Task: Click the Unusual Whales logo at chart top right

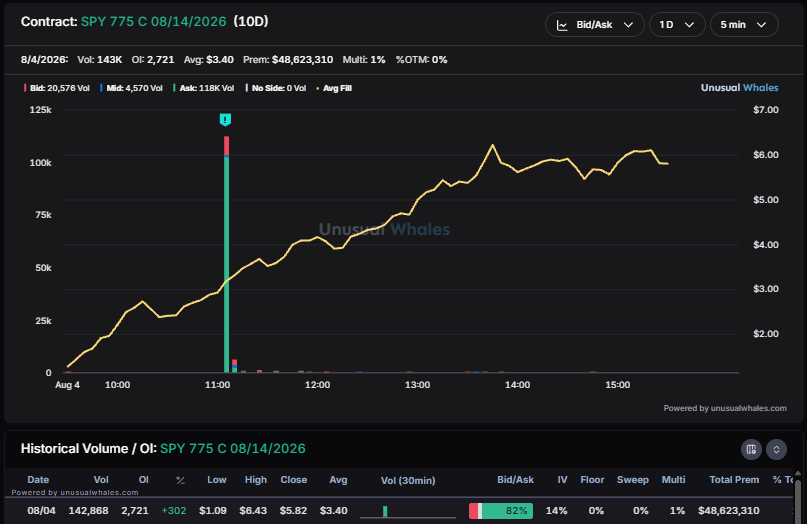Action: coord(740,88)
